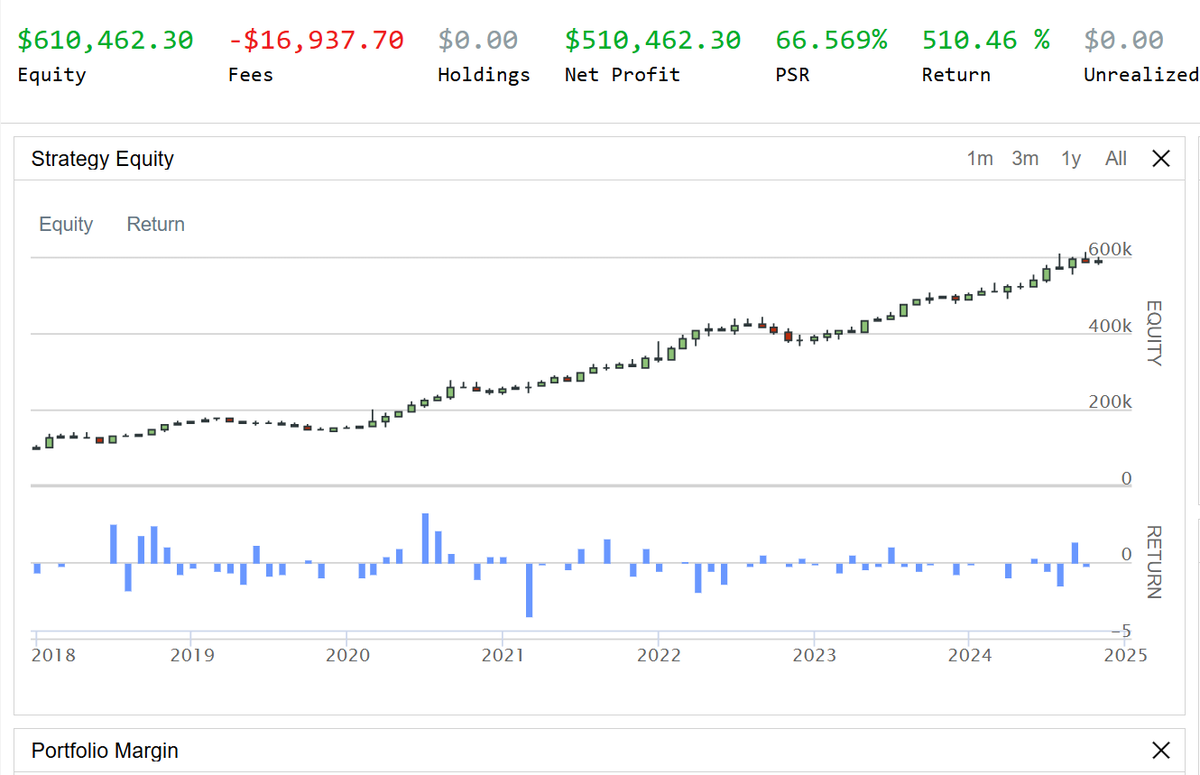Click the Unrealized statistic label
The image size is (1200, 775).
1141,75
